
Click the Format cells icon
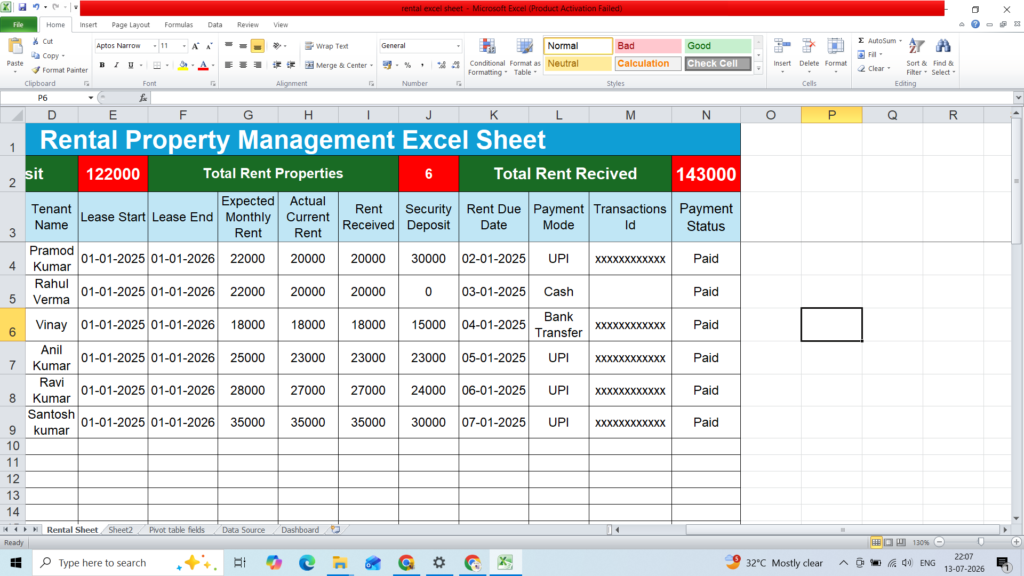coord(835,47)
